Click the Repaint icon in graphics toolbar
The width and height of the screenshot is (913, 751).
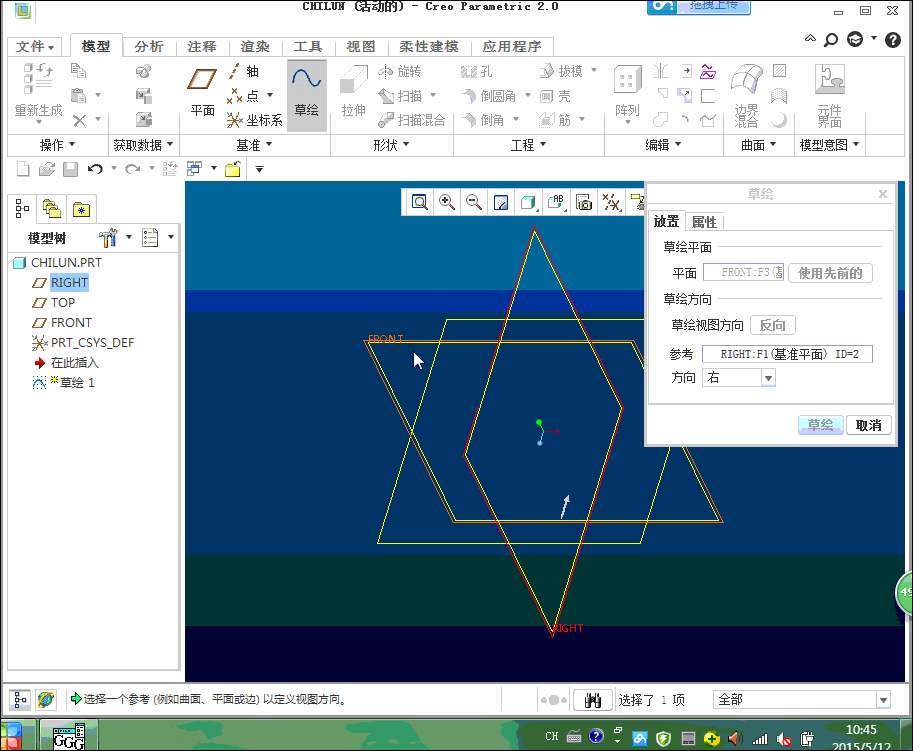(x=501, y=202)
